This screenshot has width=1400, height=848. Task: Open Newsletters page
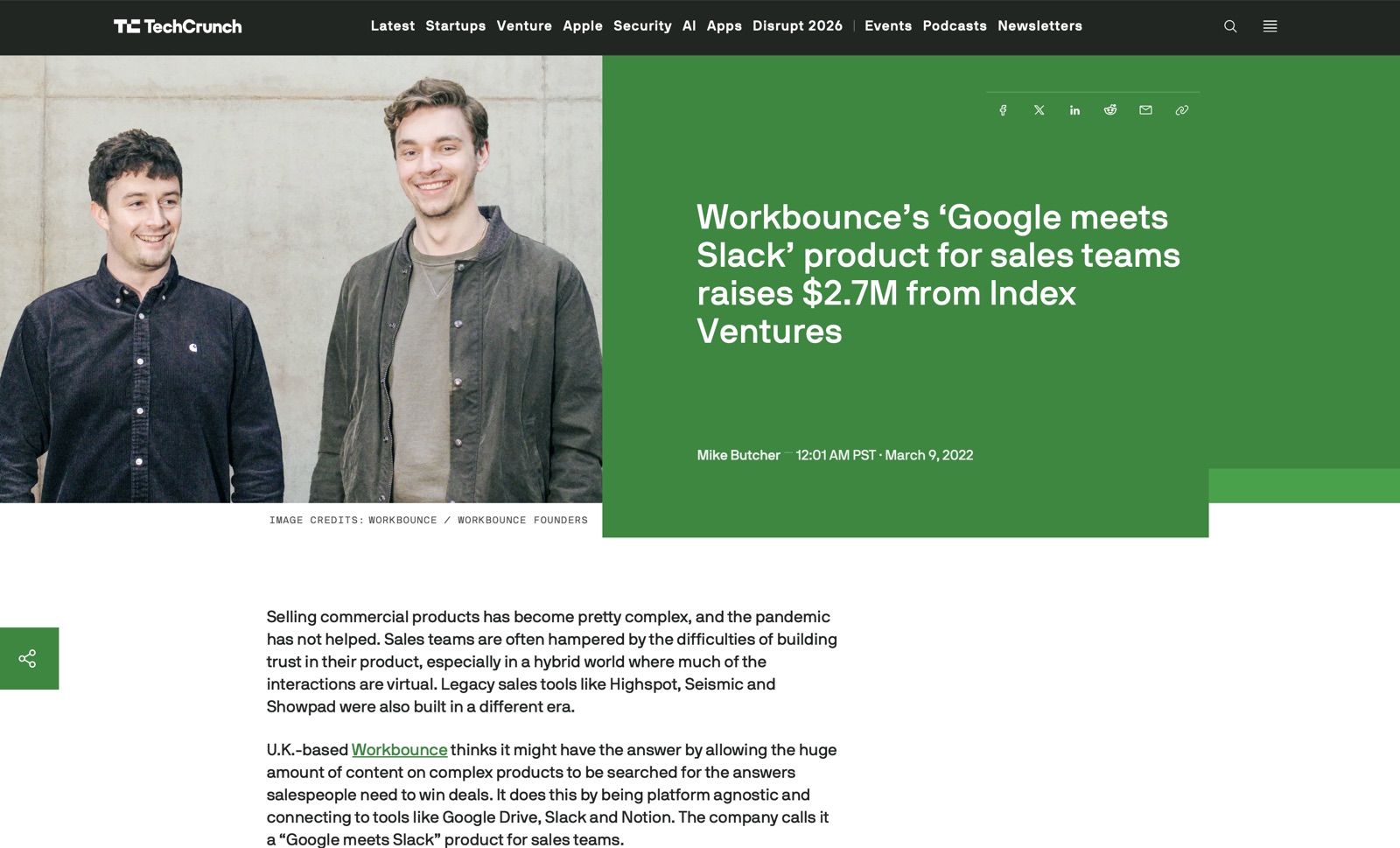click(1039, 26)
